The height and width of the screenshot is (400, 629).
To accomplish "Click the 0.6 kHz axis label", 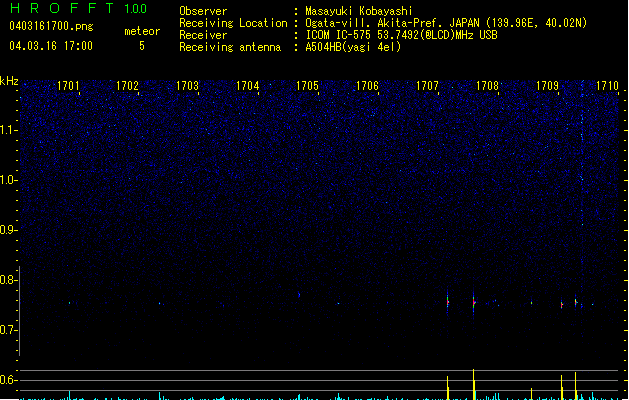I will pyautogui.click(x=8, y=380).
